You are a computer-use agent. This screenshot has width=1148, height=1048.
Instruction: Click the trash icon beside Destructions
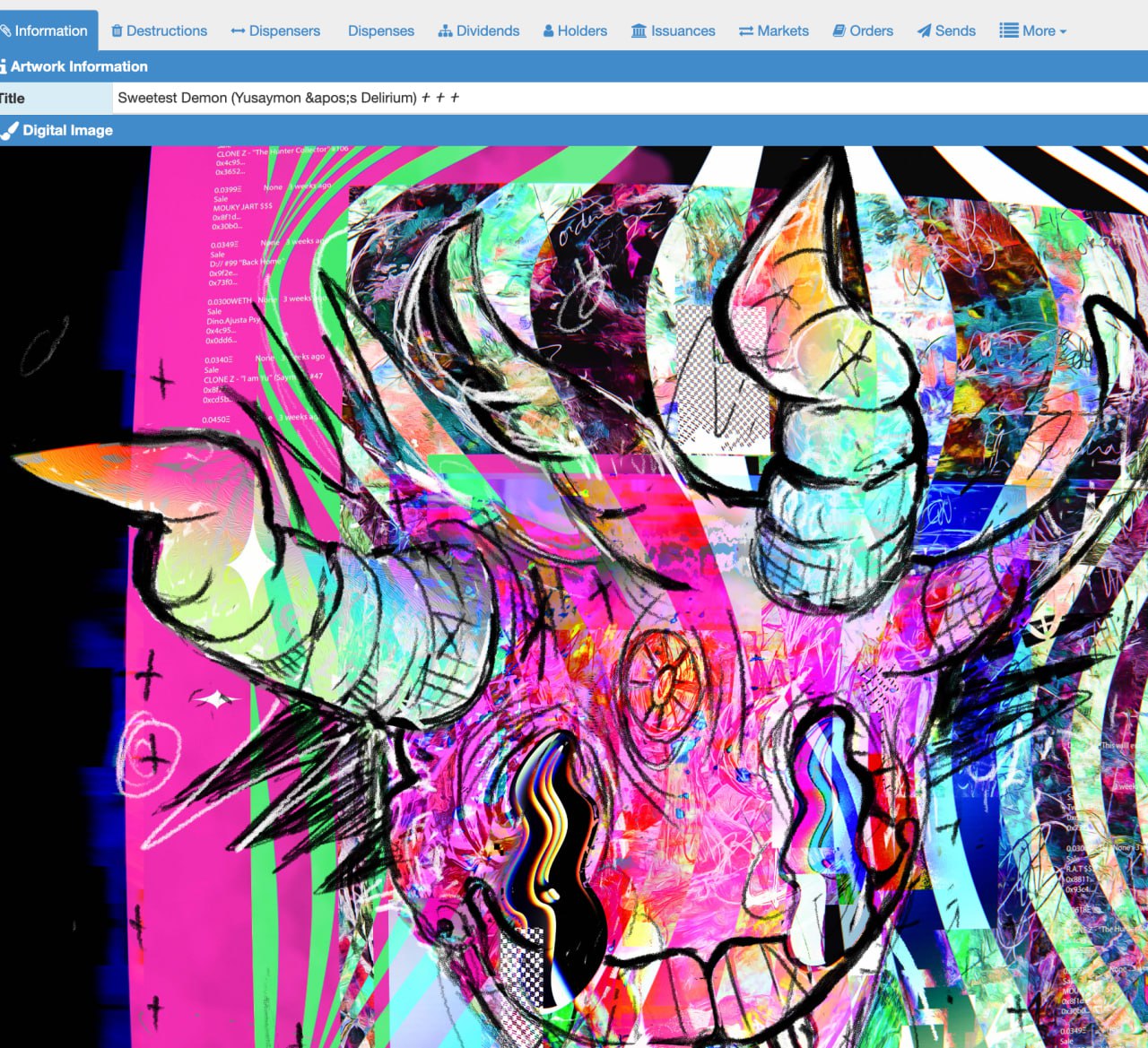pyautogui.click(x=117, y=30)
